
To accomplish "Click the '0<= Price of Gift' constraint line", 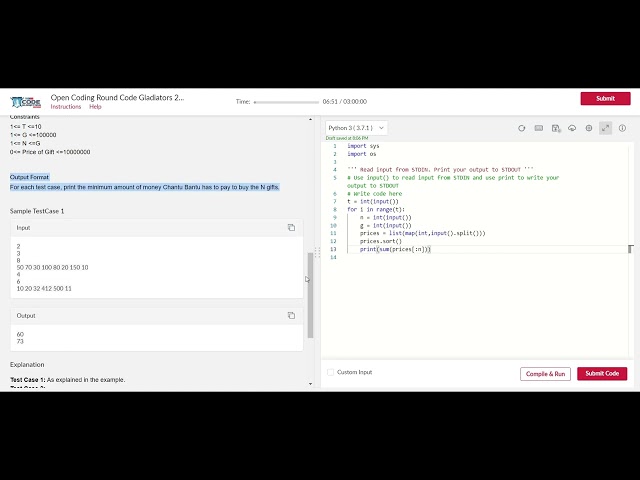I will 50,152.
